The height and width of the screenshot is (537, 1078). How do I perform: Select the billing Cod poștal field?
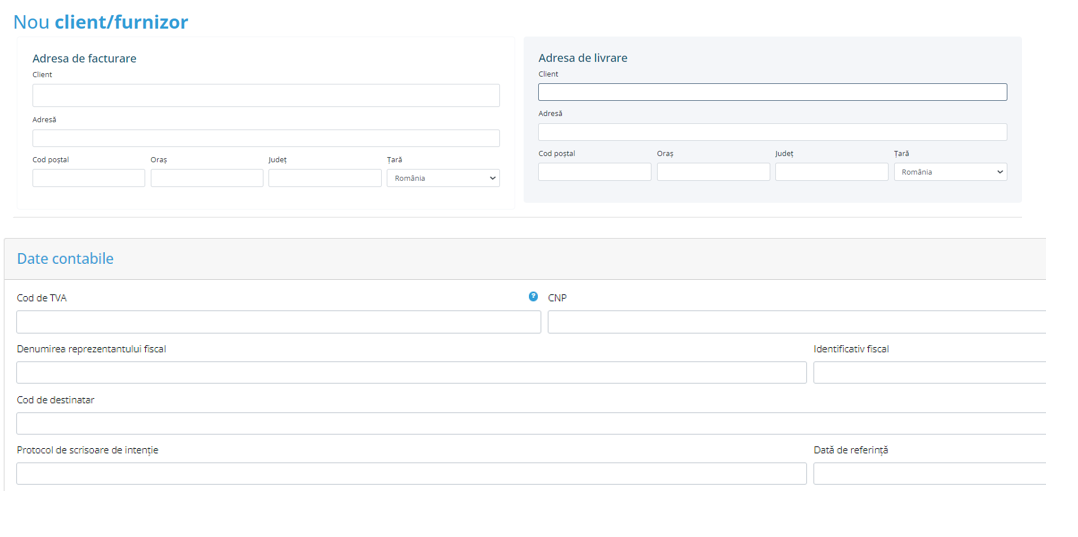(88, 178)
